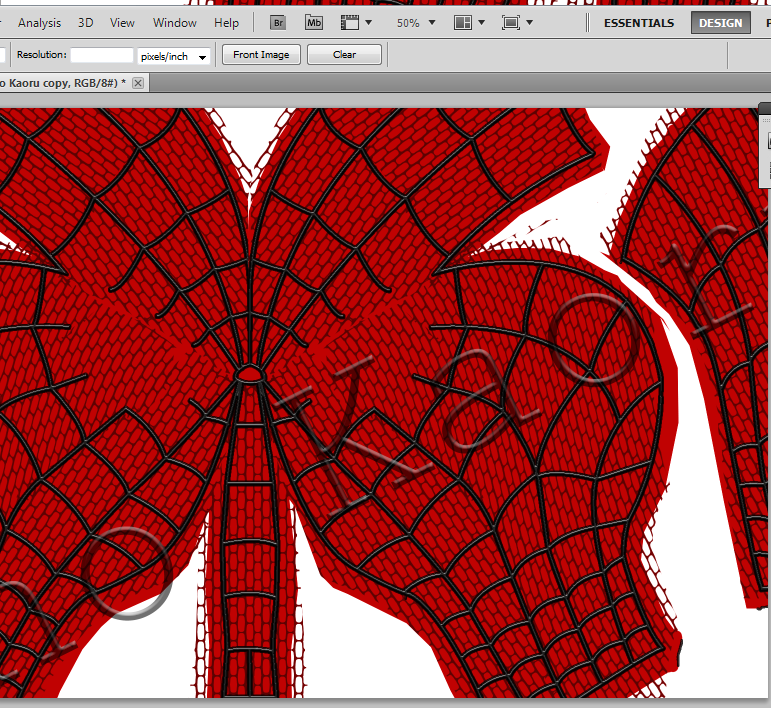771x708 pixels.
Task: Click the Arrange Documents icon
Action: pos(463,23)
